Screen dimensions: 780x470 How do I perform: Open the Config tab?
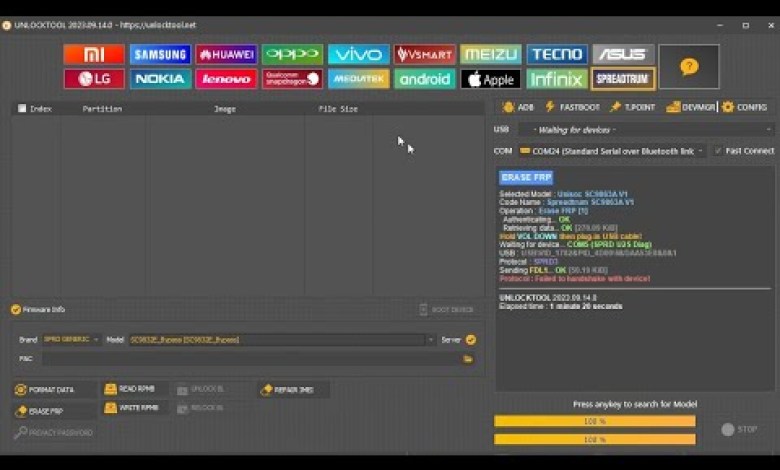(x=745, y=107)
